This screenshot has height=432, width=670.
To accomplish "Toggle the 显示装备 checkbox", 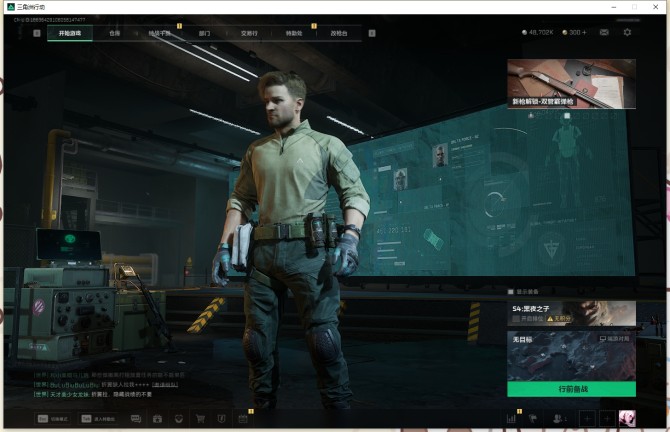I will click(x=511, y=292).
